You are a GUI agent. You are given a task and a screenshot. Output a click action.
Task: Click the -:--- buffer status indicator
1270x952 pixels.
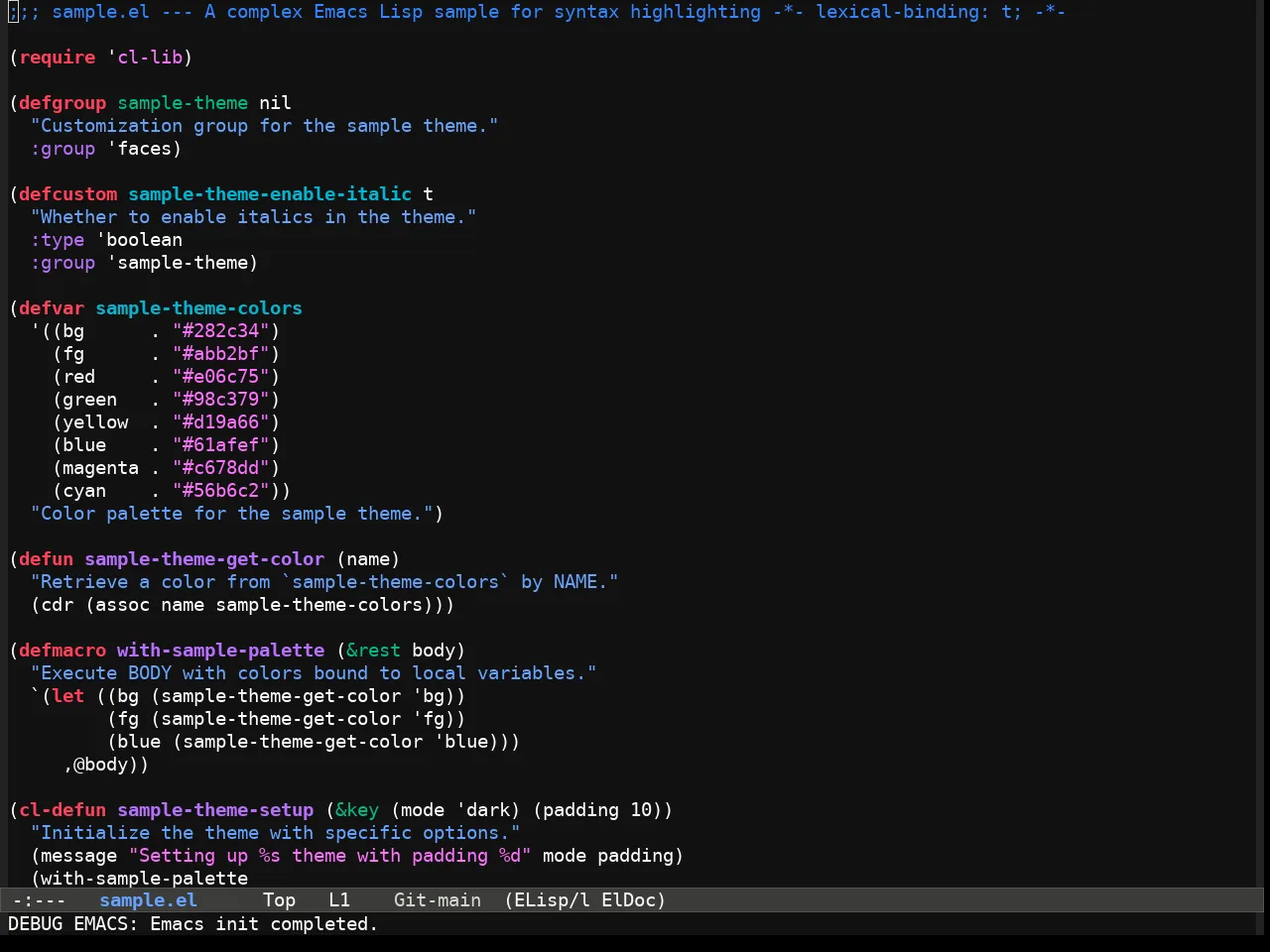[x=40, y=900]
